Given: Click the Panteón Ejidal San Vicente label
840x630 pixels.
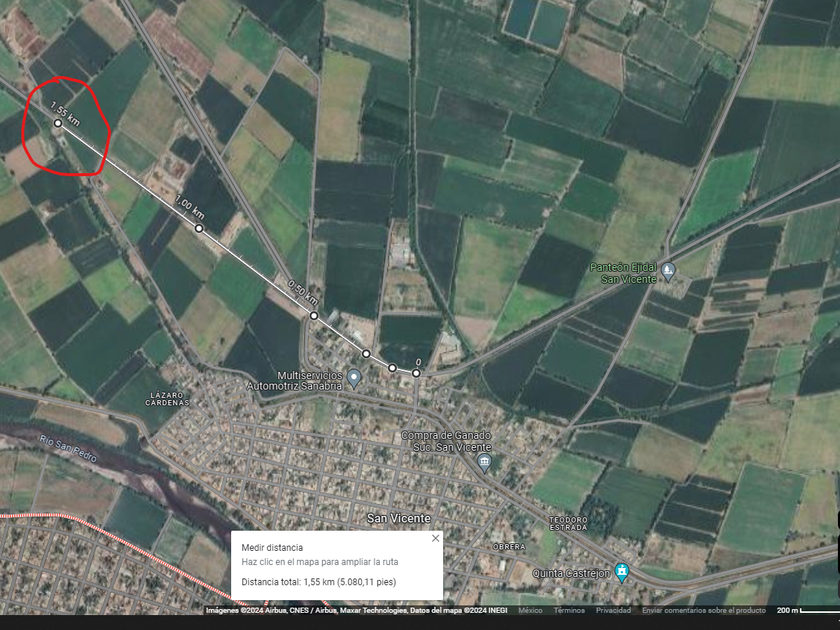Looking at the screenshot, I should (x=623, y=273).
